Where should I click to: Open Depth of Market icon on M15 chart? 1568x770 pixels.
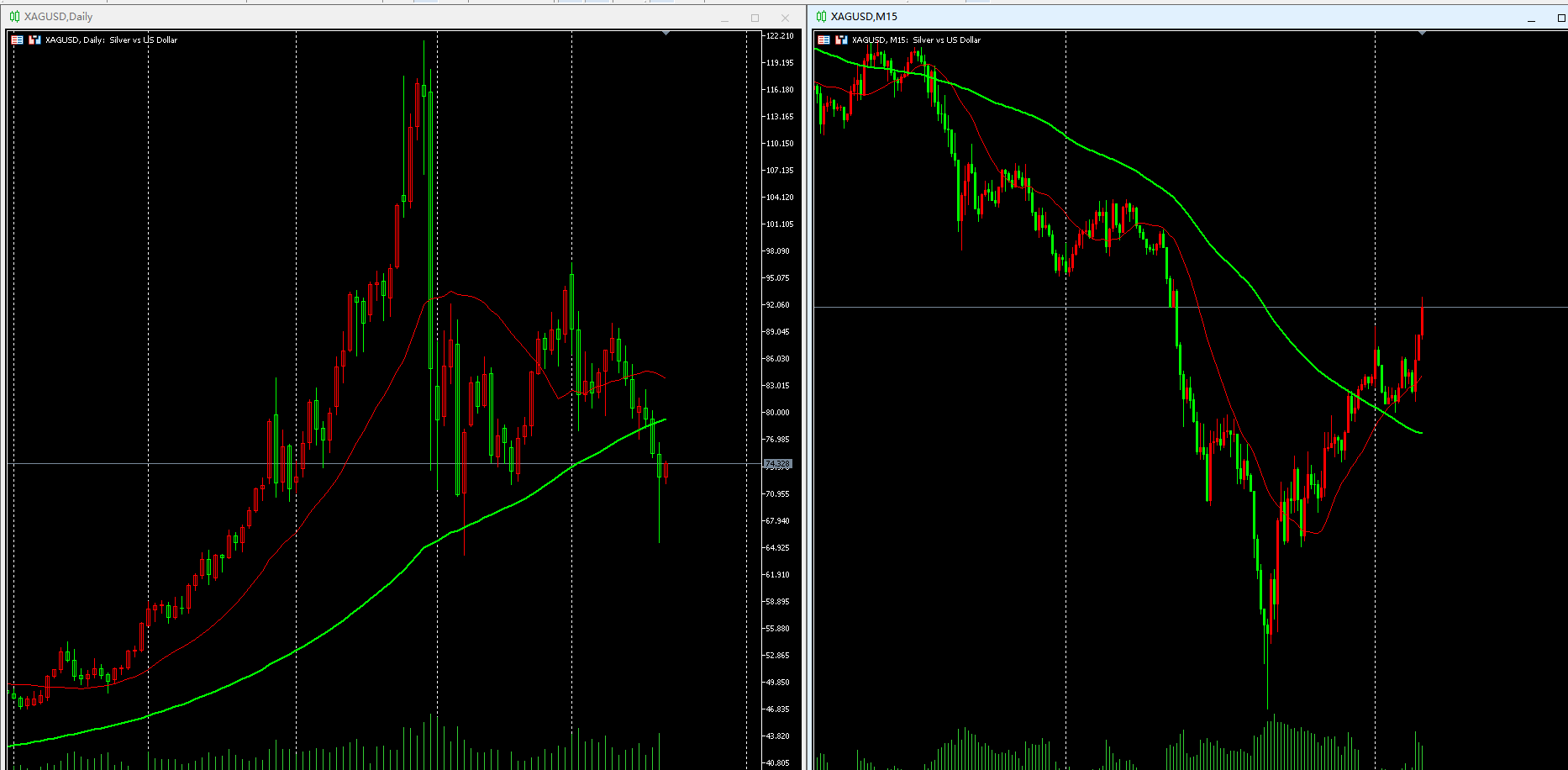tap(841, 40)
